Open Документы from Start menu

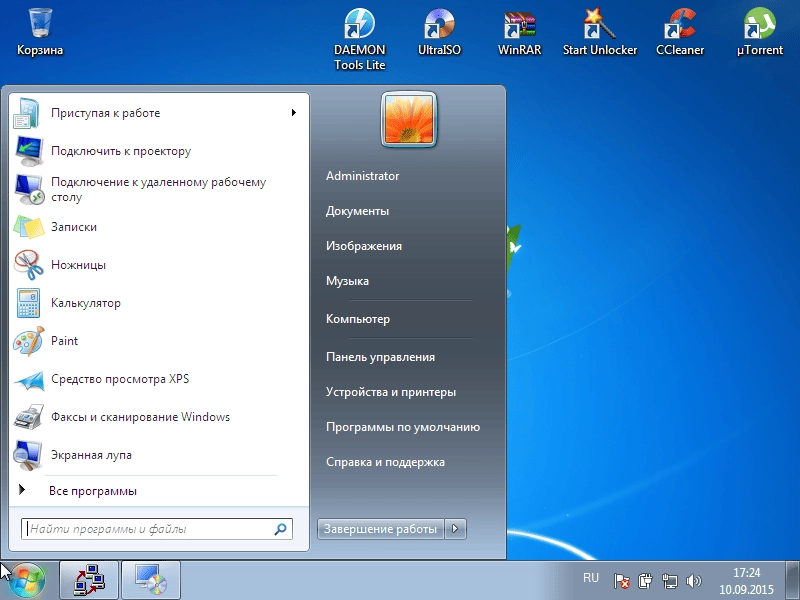point(357,211)
